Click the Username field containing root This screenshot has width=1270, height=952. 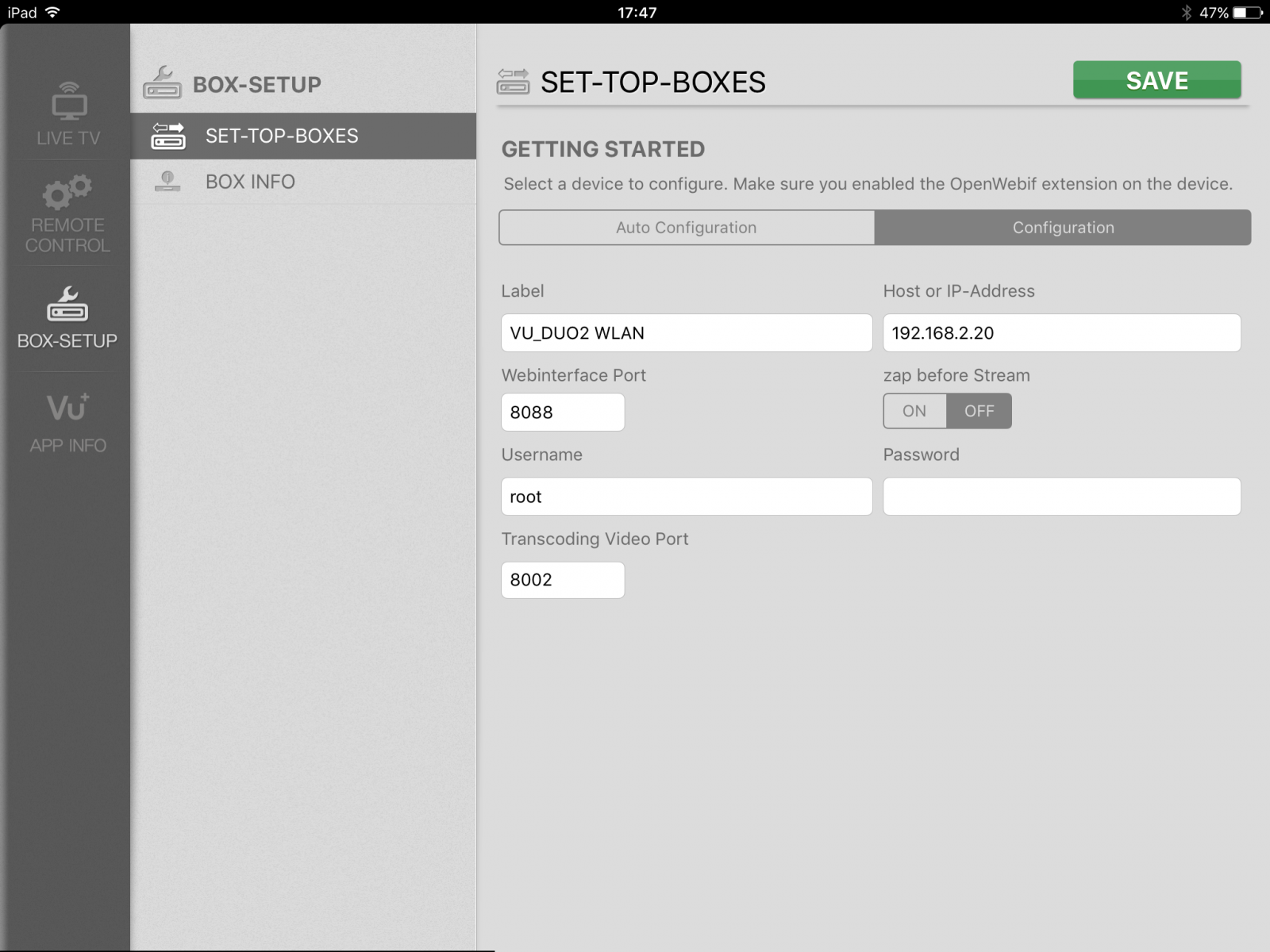pos(686,497)
